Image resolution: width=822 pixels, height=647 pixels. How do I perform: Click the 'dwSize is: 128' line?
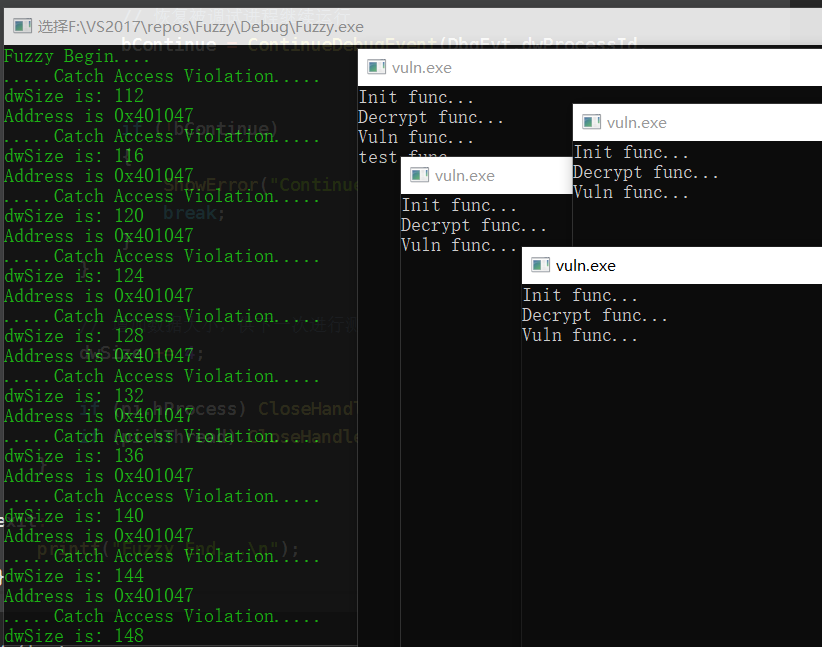click(x=74, y=336)
